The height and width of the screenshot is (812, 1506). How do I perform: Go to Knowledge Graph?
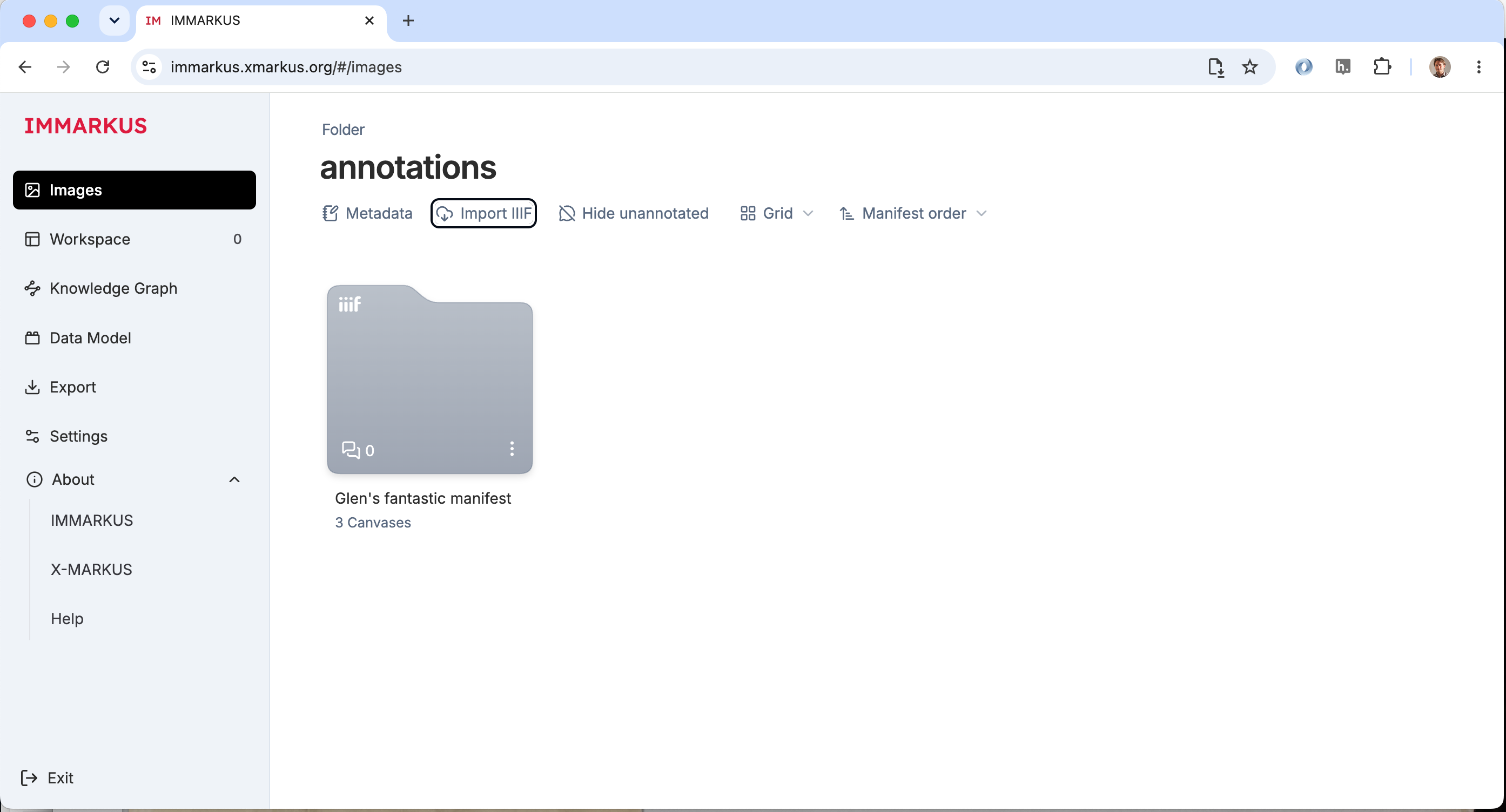click(134, 288)
